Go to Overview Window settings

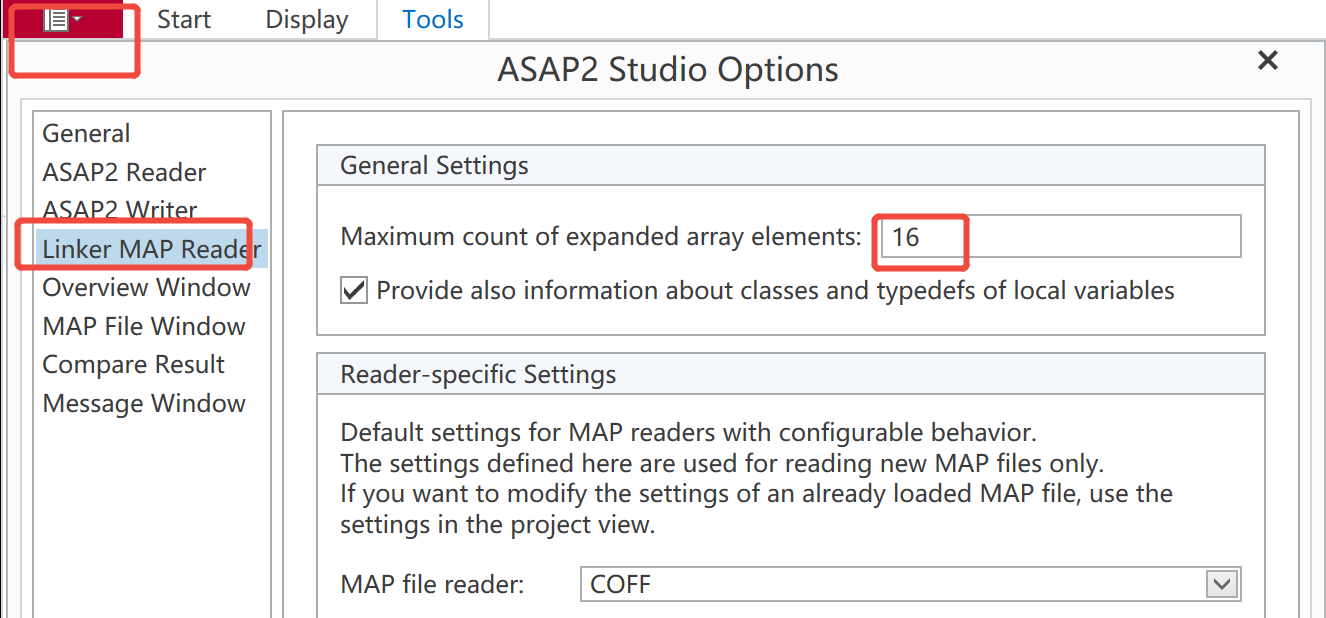point(146,288)
